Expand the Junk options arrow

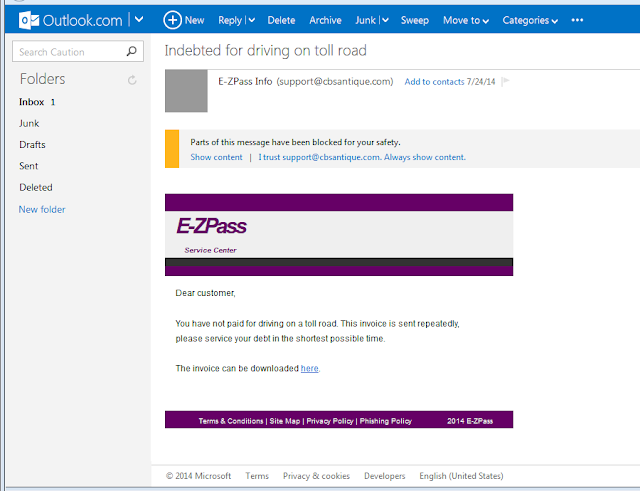pyautogui.click(x=385, y=20)
